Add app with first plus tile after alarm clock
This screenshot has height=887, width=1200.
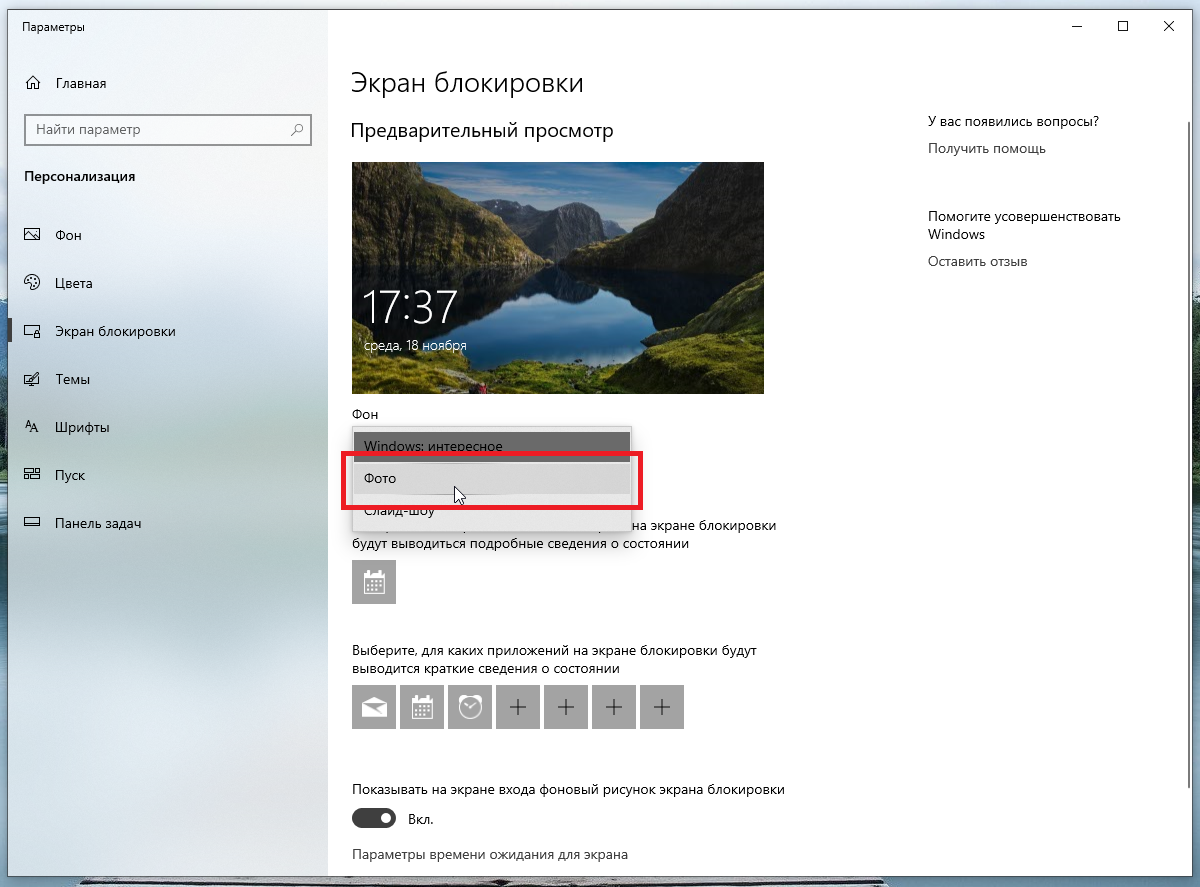click(x=518, y=707)
